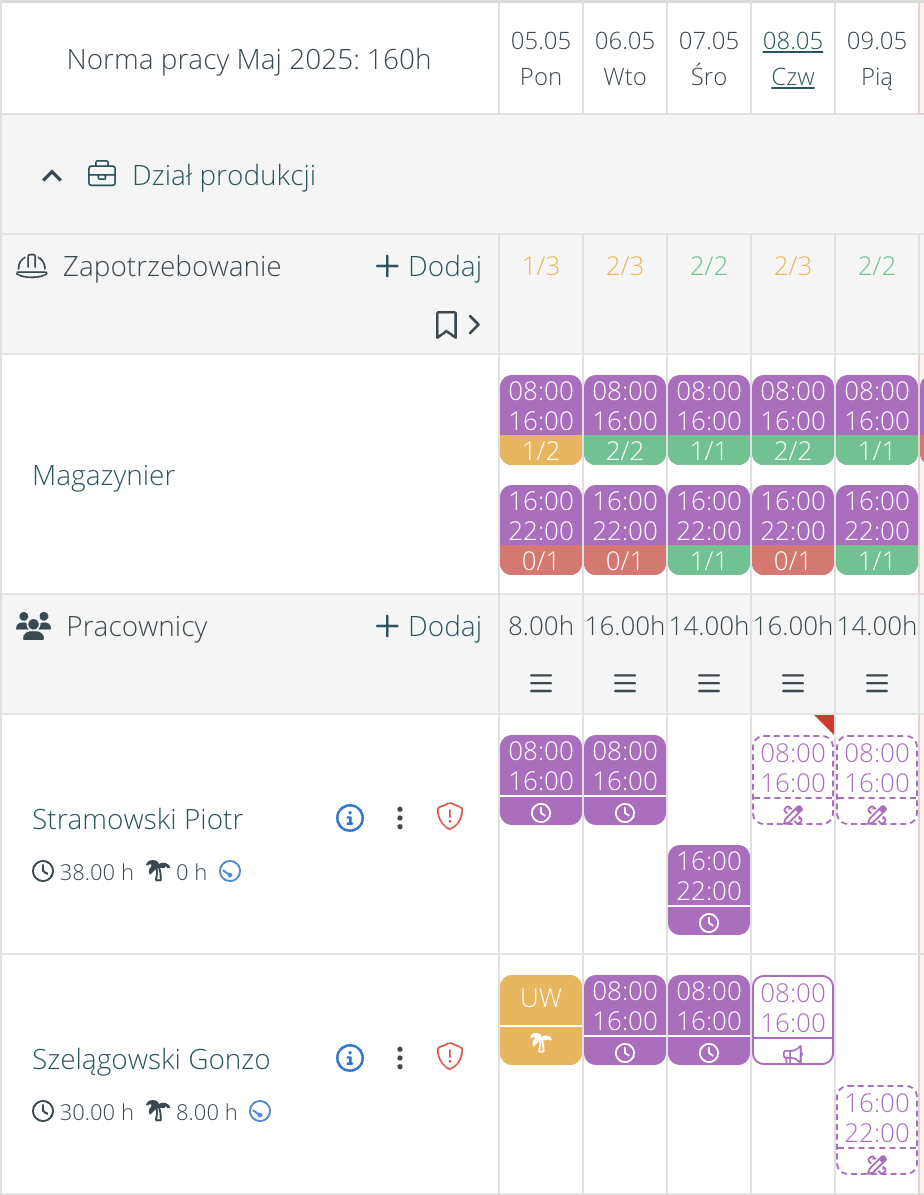The width and height of the screenshot is (924, 1195).
Task: Click the clock icon on Monday's 08:00-16:00 shift
Action: pos(540,813)
